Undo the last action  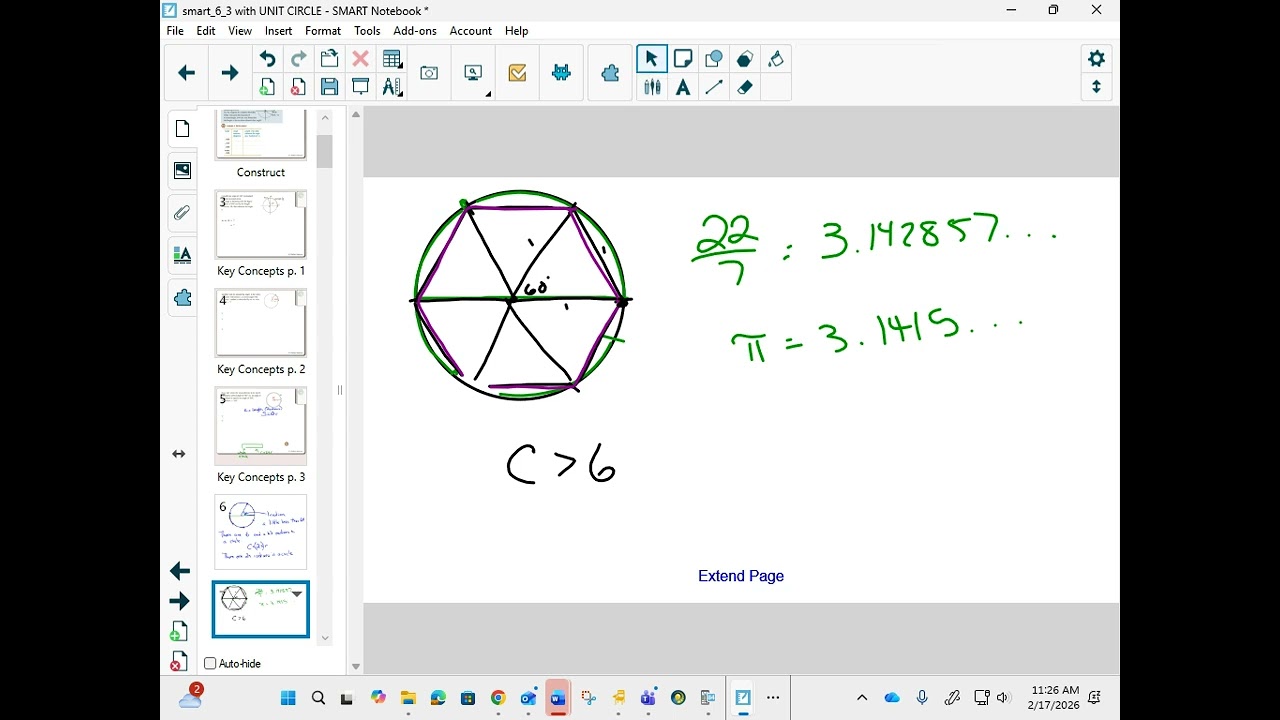tap(267, 59)
